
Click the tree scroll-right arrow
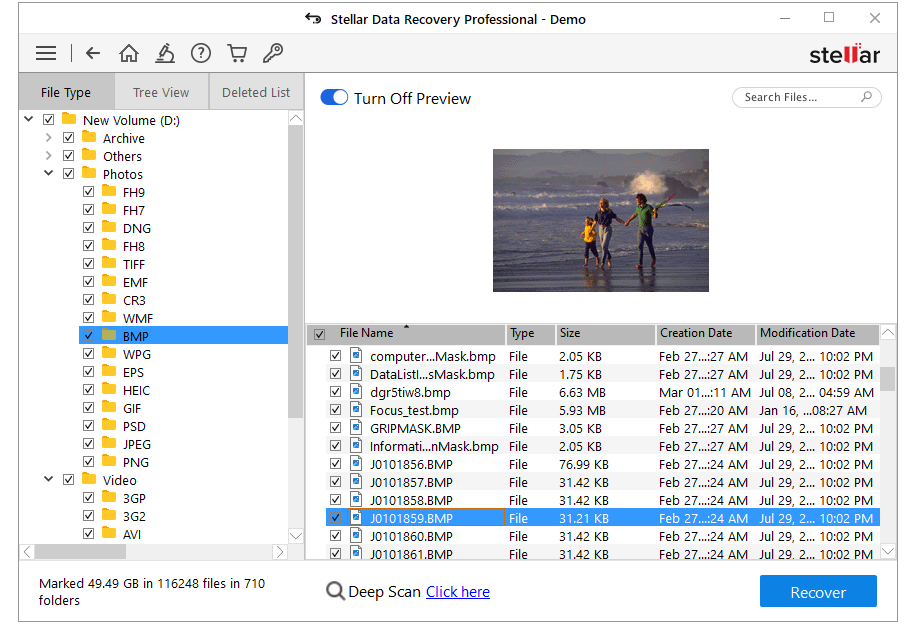pos(280,552)
